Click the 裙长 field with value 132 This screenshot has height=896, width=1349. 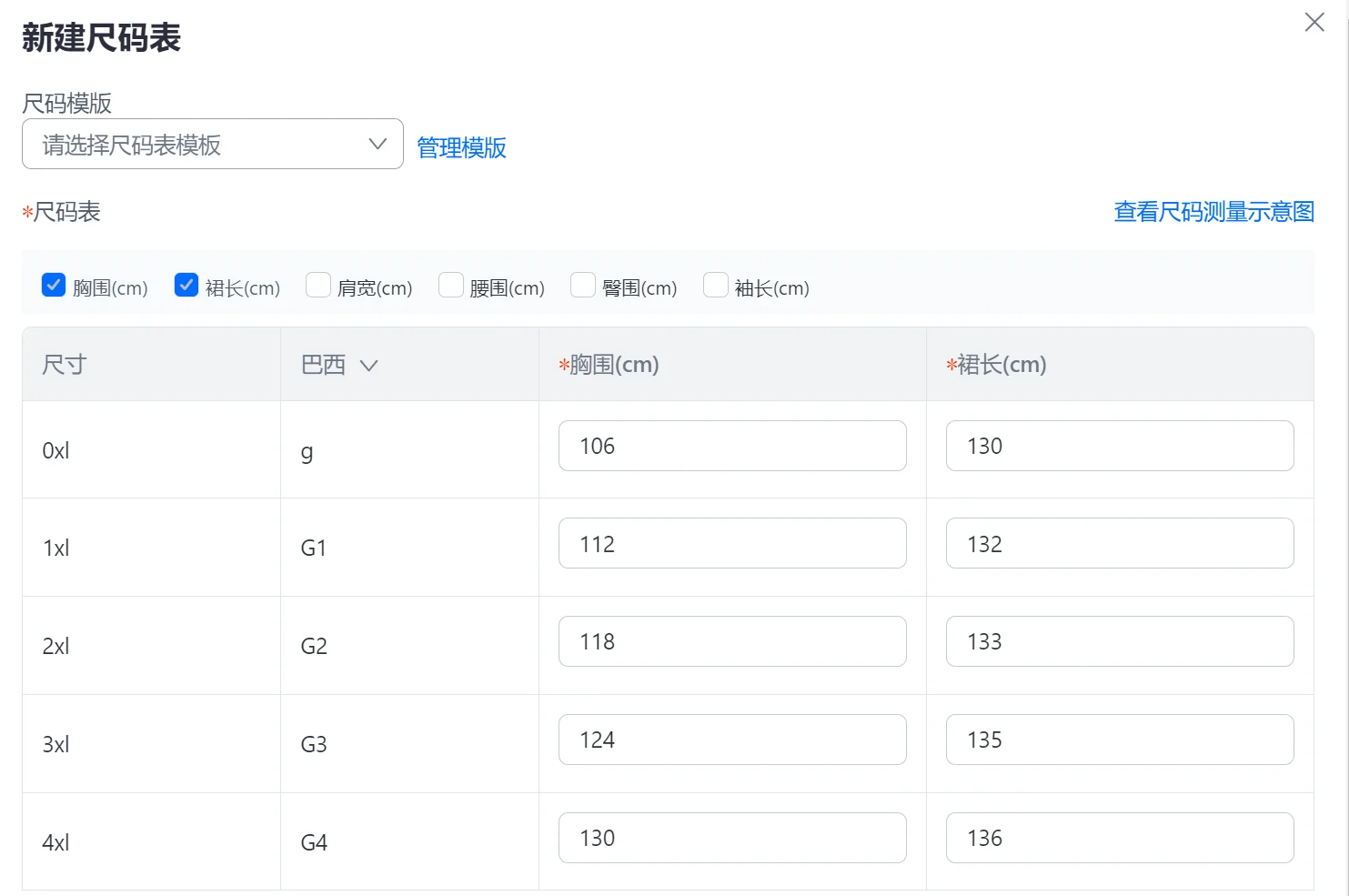coord(1120,543)
